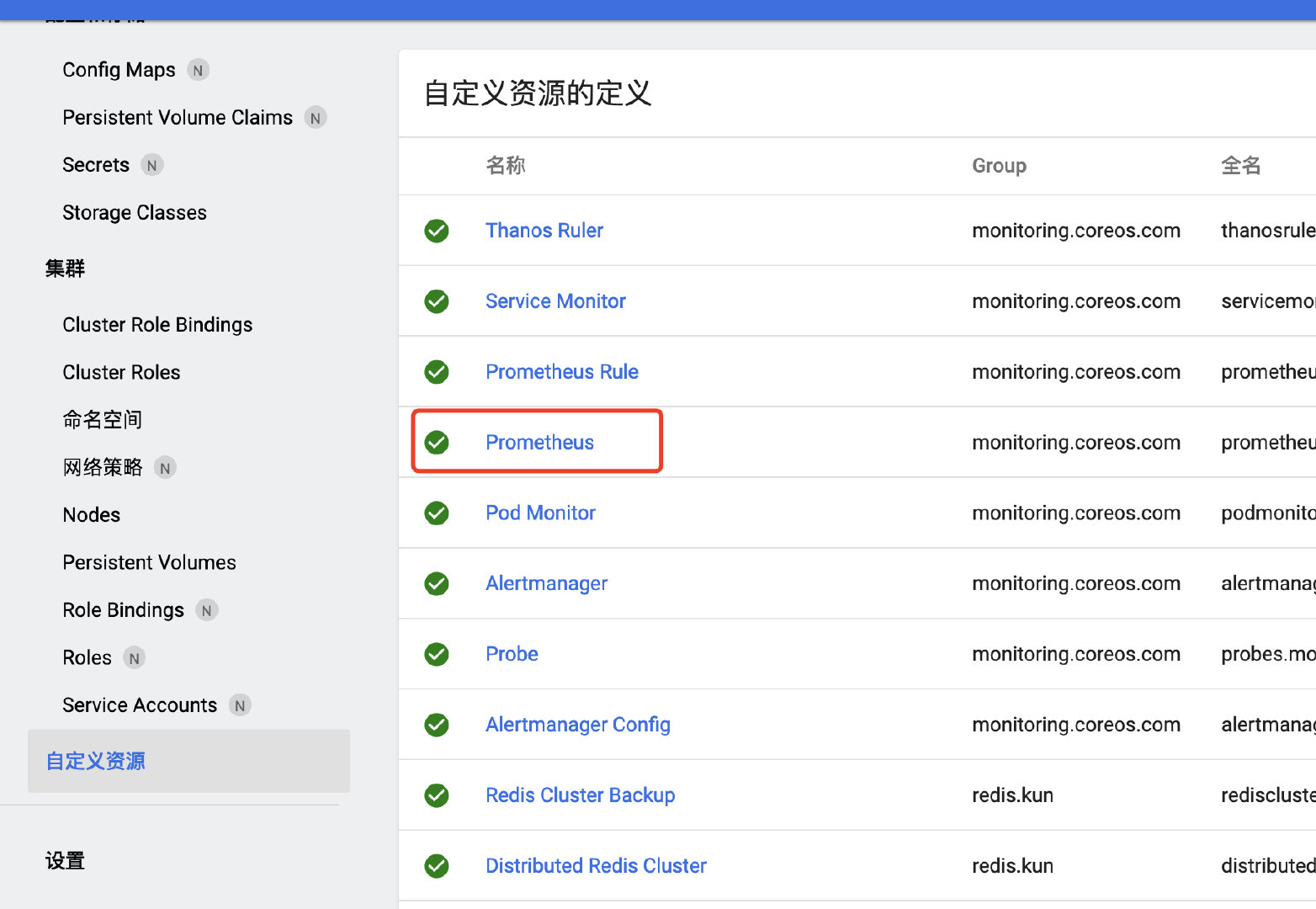1316x909 pixels.
Task: Open Storage Classes in the sidebar
Action: tap(135, 212)
